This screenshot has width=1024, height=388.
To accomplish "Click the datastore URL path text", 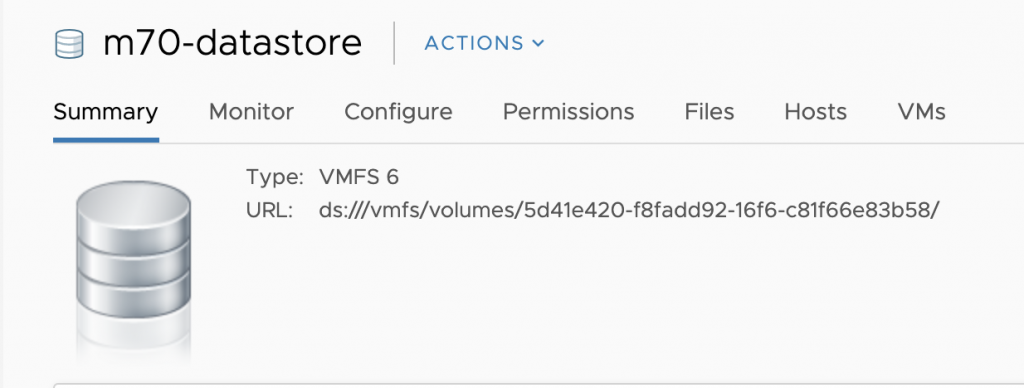I will tap(629, 210).
